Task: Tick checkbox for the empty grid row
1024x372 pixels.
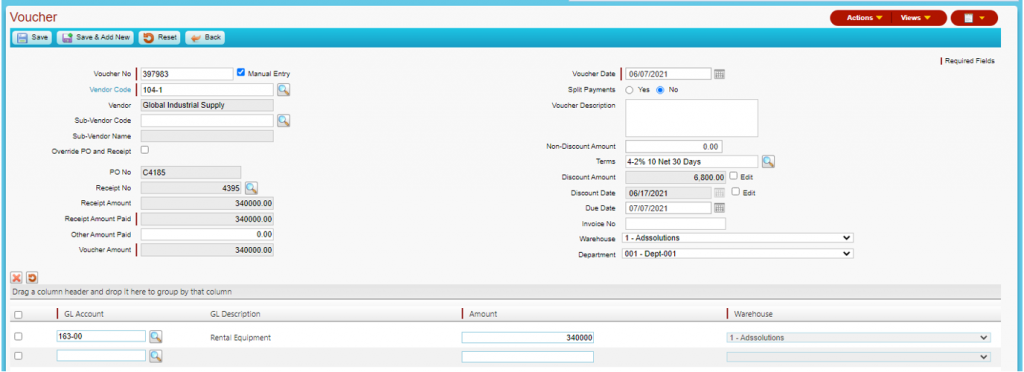Action: click(18, 356)
